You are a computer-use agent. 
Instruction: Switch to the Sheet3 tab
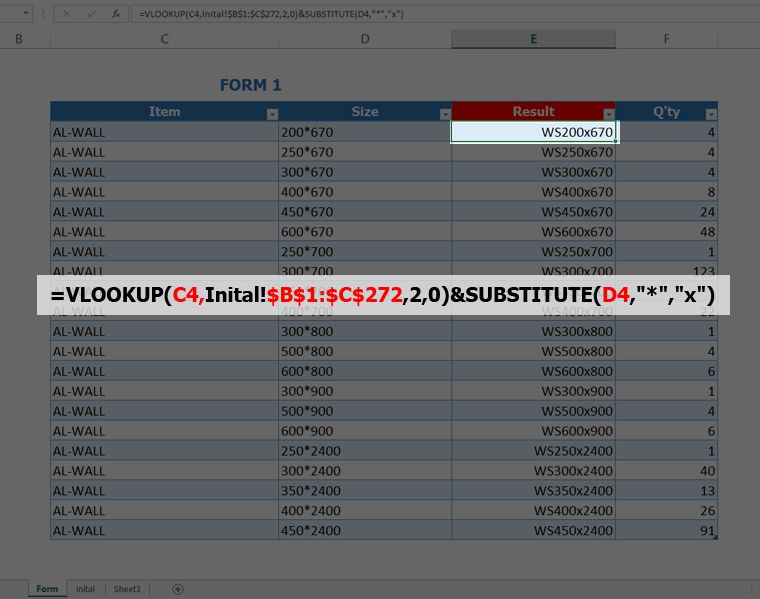[127, 589]
